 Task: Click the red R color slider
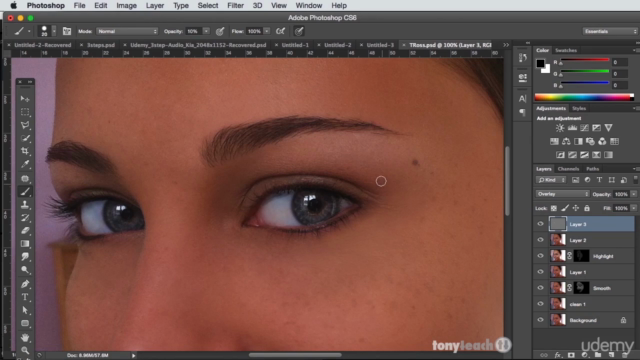584,61
